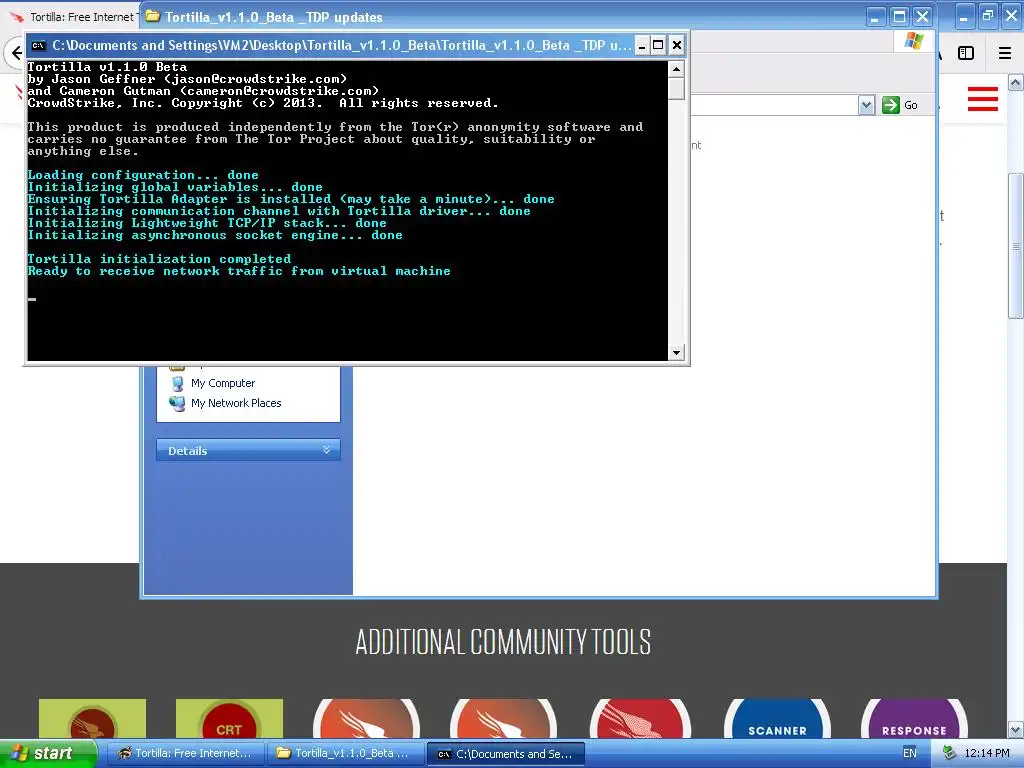Click the 12:14 PM clock
The width and height of the screenshot is (1024, 768).
pyautogui.click(x=987, y=753)
